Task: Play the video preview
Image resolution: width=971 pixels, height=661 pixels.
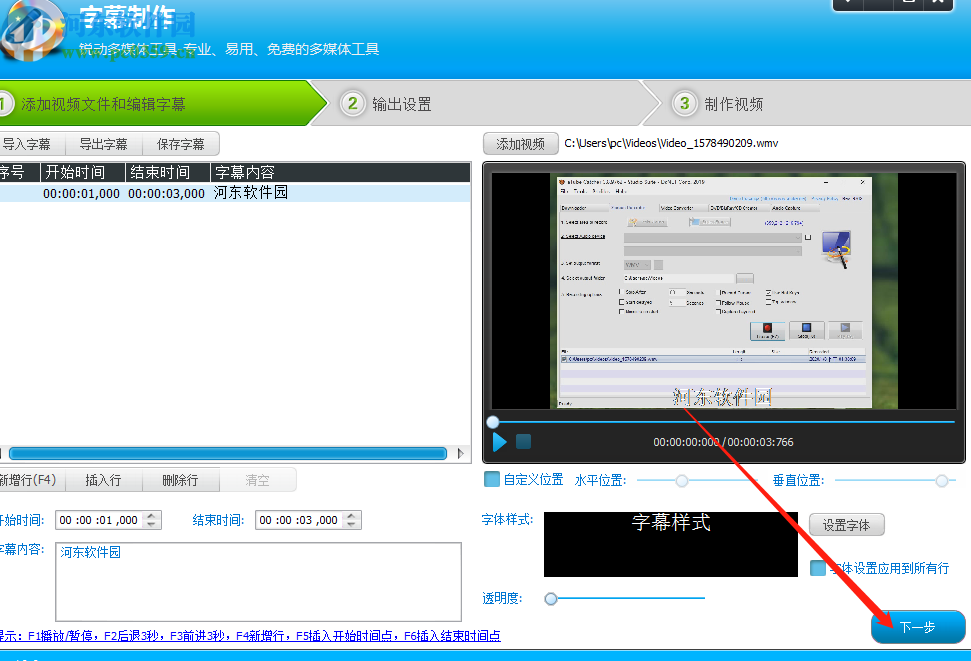Action: pyautogui.click(x=499, y=442)
